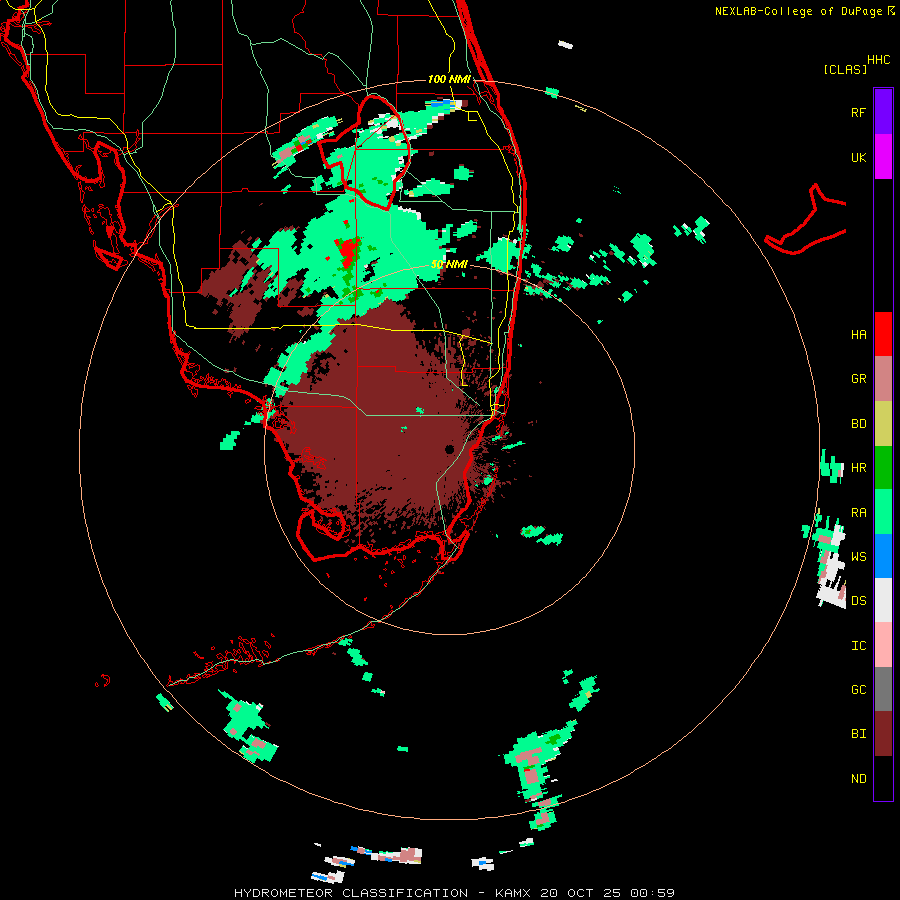Click the WS blue legend swatch
Viewport: 900px width, 900px height.
pyautogui.click(x=883, y=556)
